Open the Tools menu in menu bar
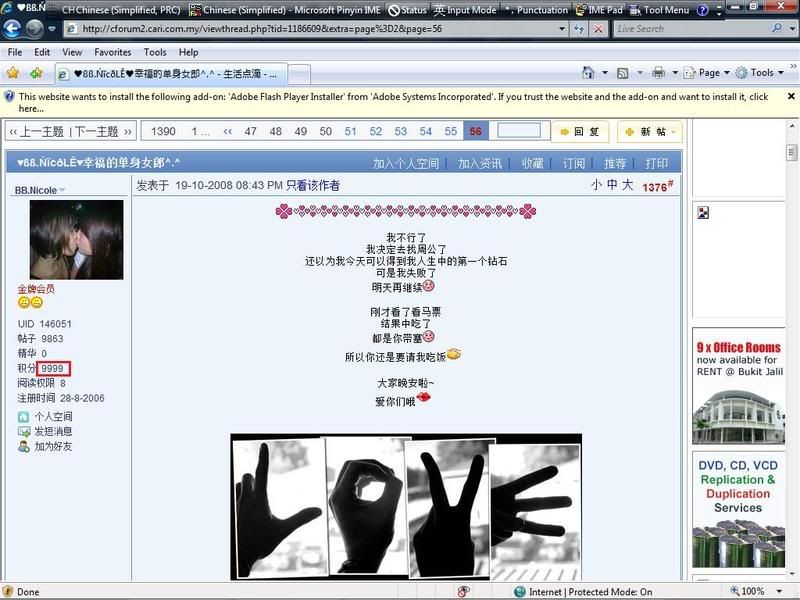Viewport: 800px width, 600px height. point(155,52)
